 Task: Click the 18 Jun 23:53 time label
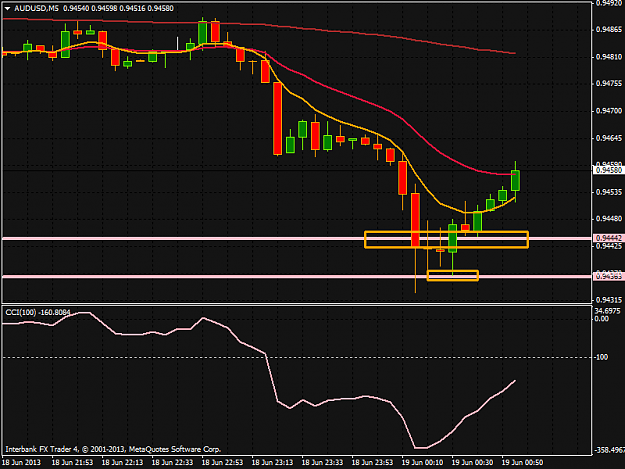tap(372, 462)
